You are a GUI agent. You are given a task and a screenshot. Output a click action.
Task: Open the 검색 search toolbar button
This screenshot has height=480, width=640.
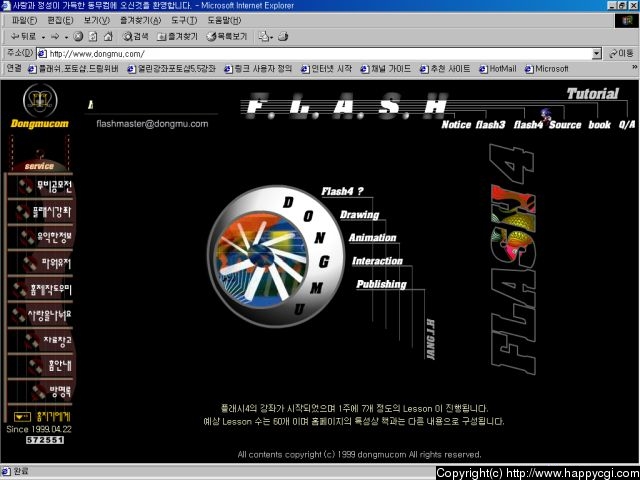(x=136, y=37)
